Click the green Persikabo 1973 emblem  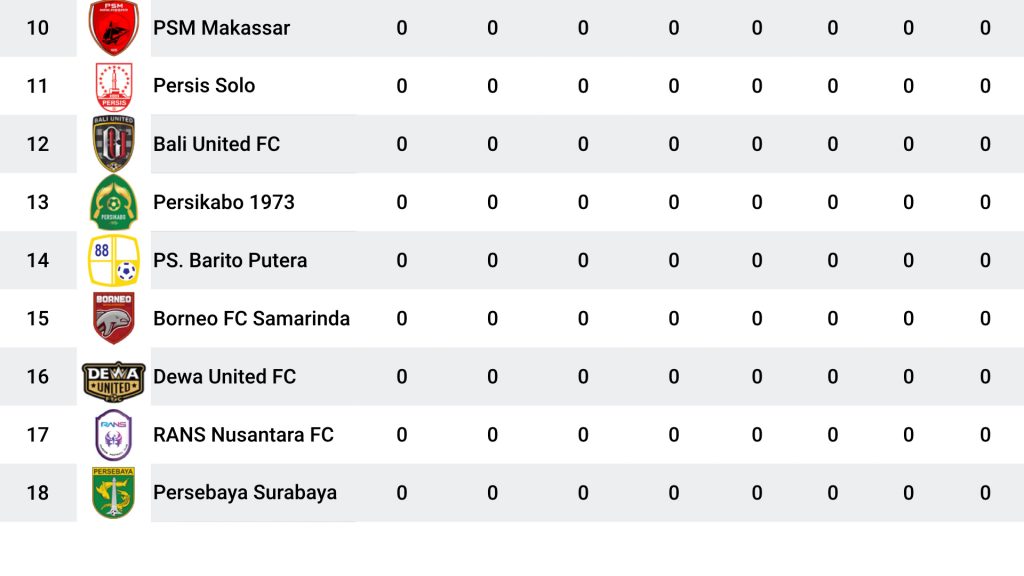coord(114,202)
